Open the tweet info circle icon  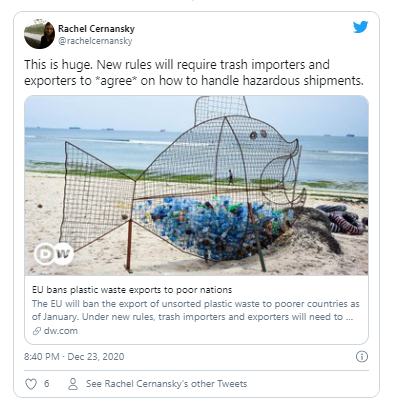pyautogui.click(x=362, y=356)
